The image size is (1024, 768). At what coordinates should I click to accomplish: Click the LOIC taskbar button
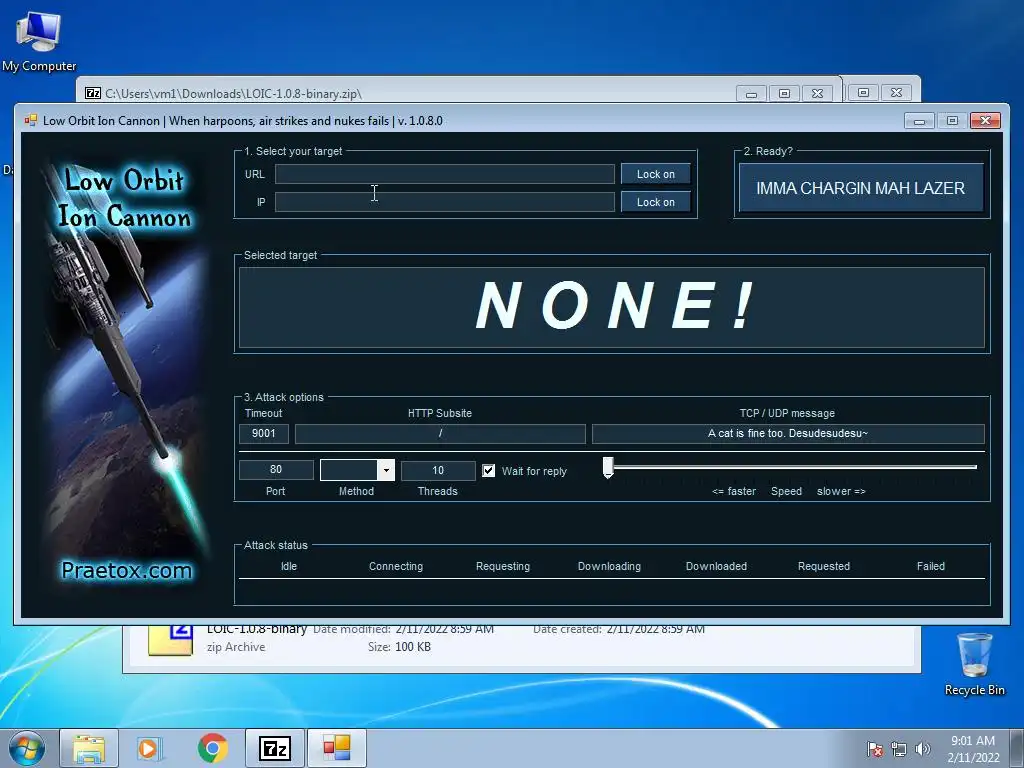(x=337, y=748)
